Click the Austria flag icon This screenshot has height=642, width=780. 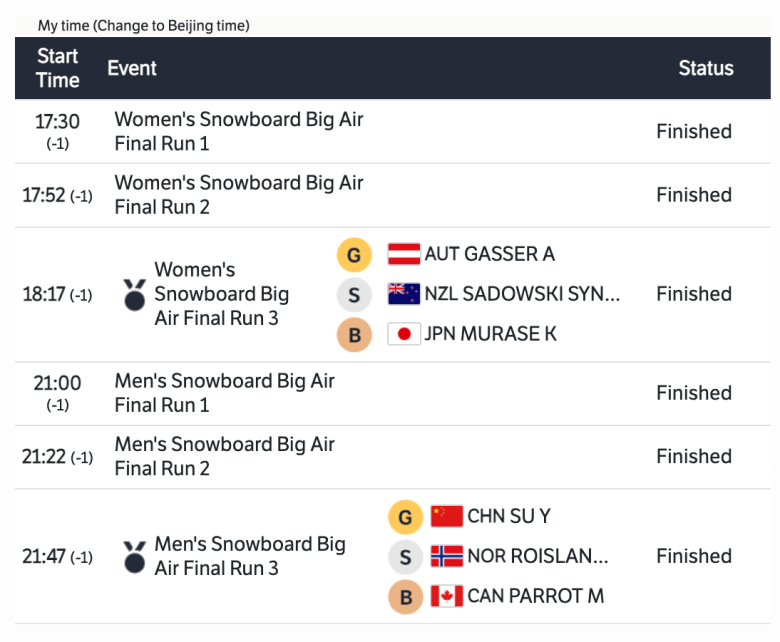coord(404,254)
